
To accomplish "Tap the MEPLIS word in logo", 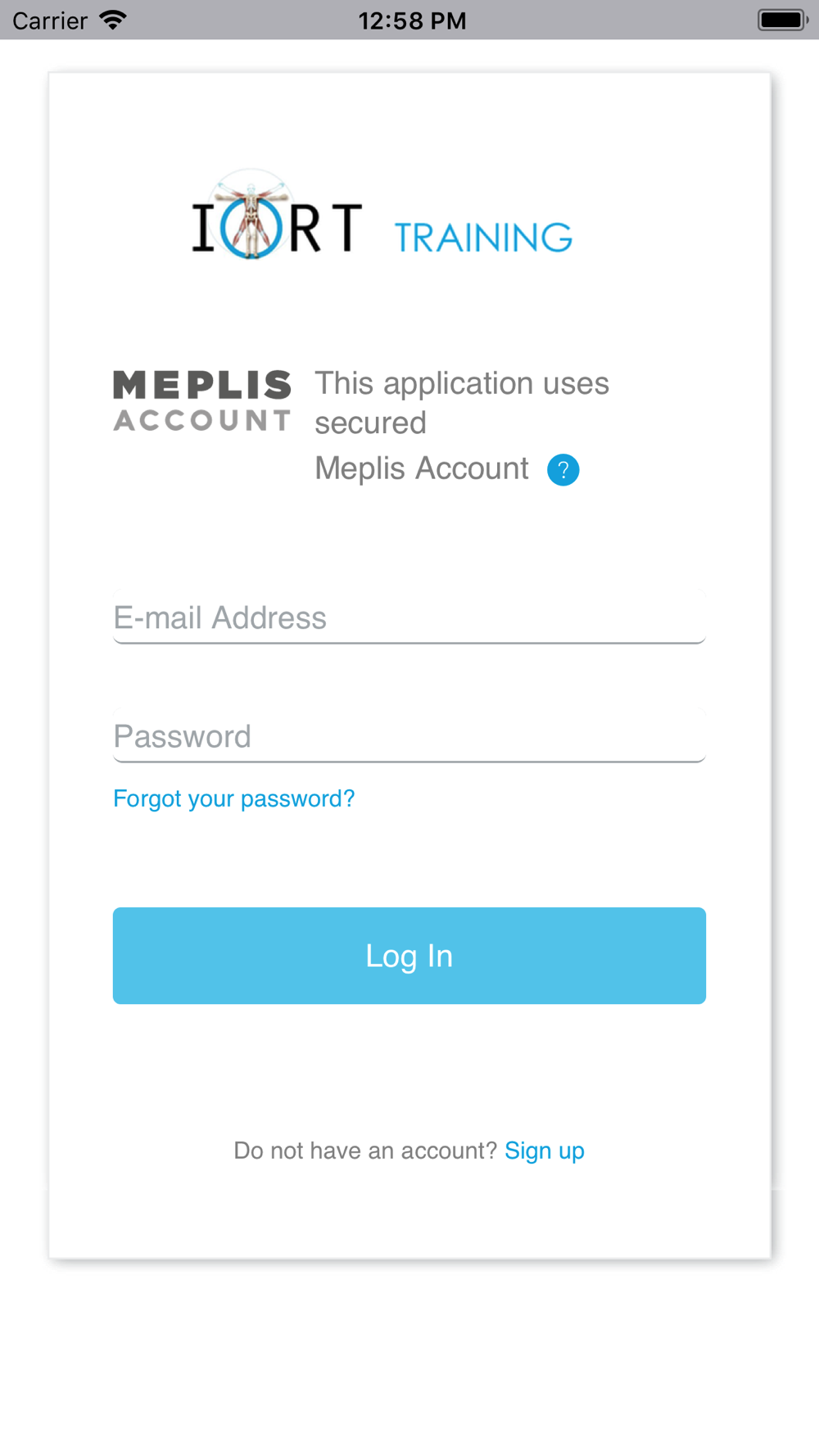I will [x=201, y=385].
